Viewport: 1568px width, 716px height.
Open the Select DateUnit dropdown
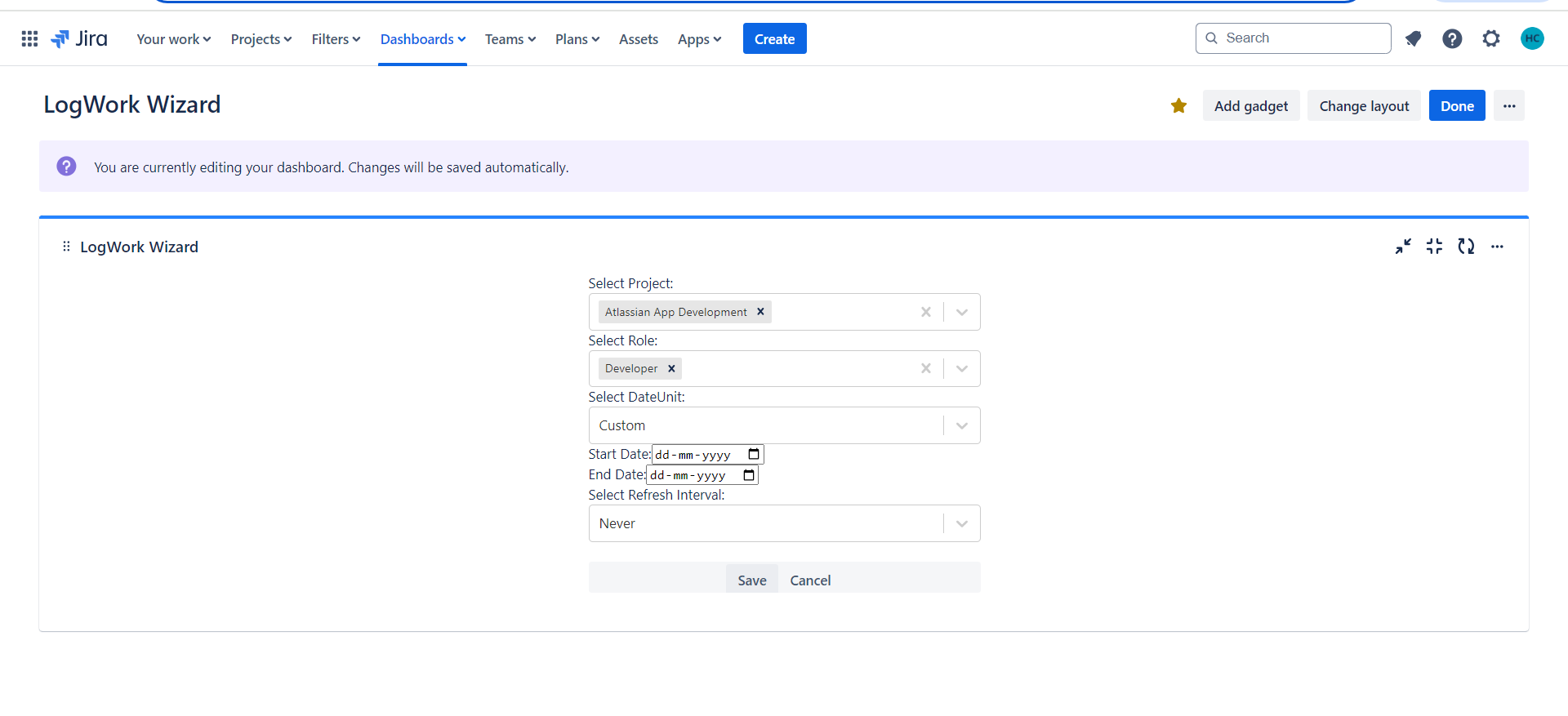point(962,425)
